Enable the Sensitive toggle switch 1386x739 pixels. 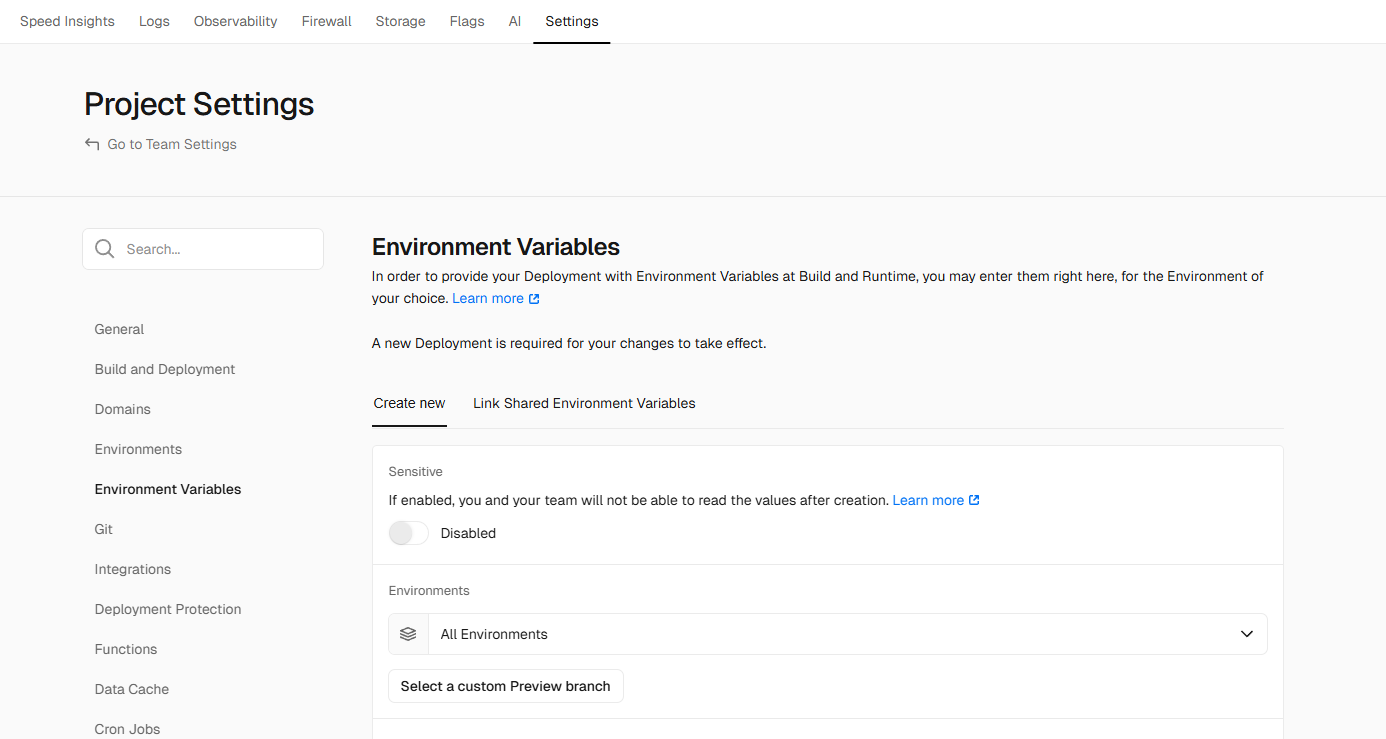tap(408, 533)
